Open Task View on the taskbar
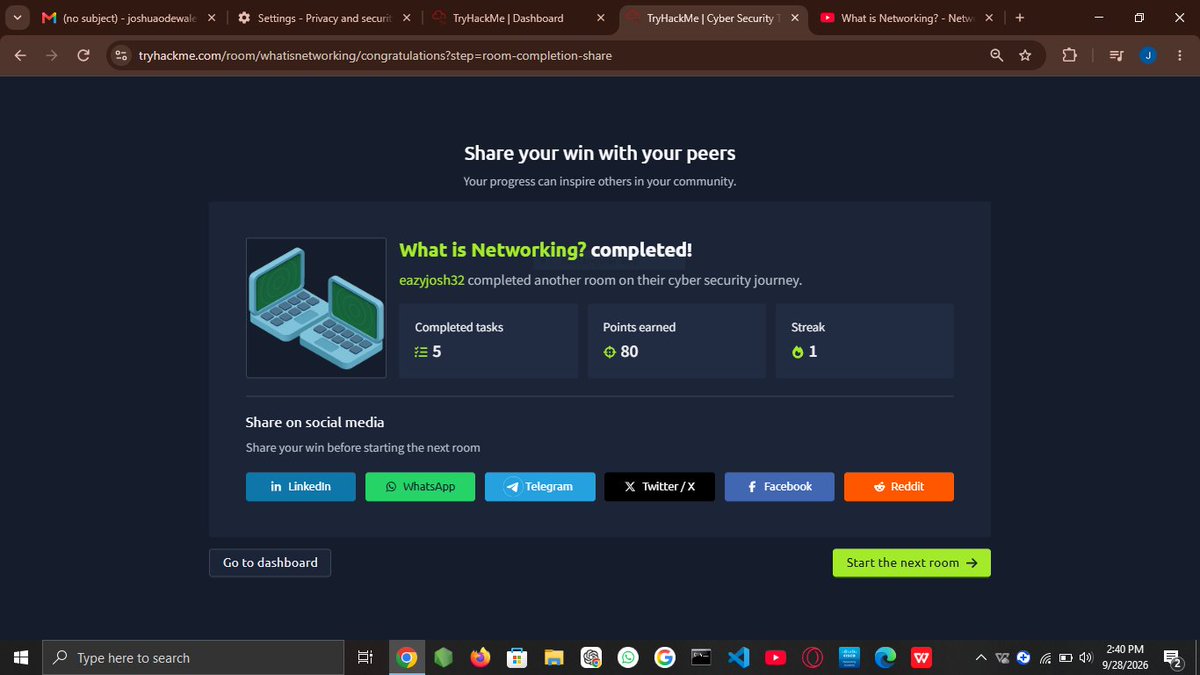Screen dimensions: 1200x675 (365, 657)
